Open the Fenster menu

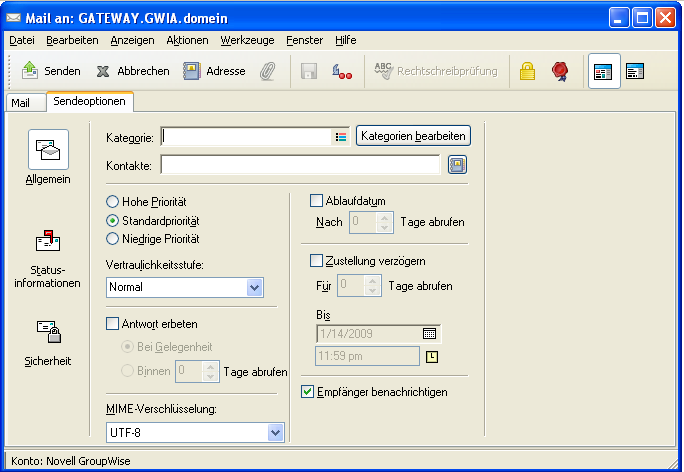tap(304, 40)
